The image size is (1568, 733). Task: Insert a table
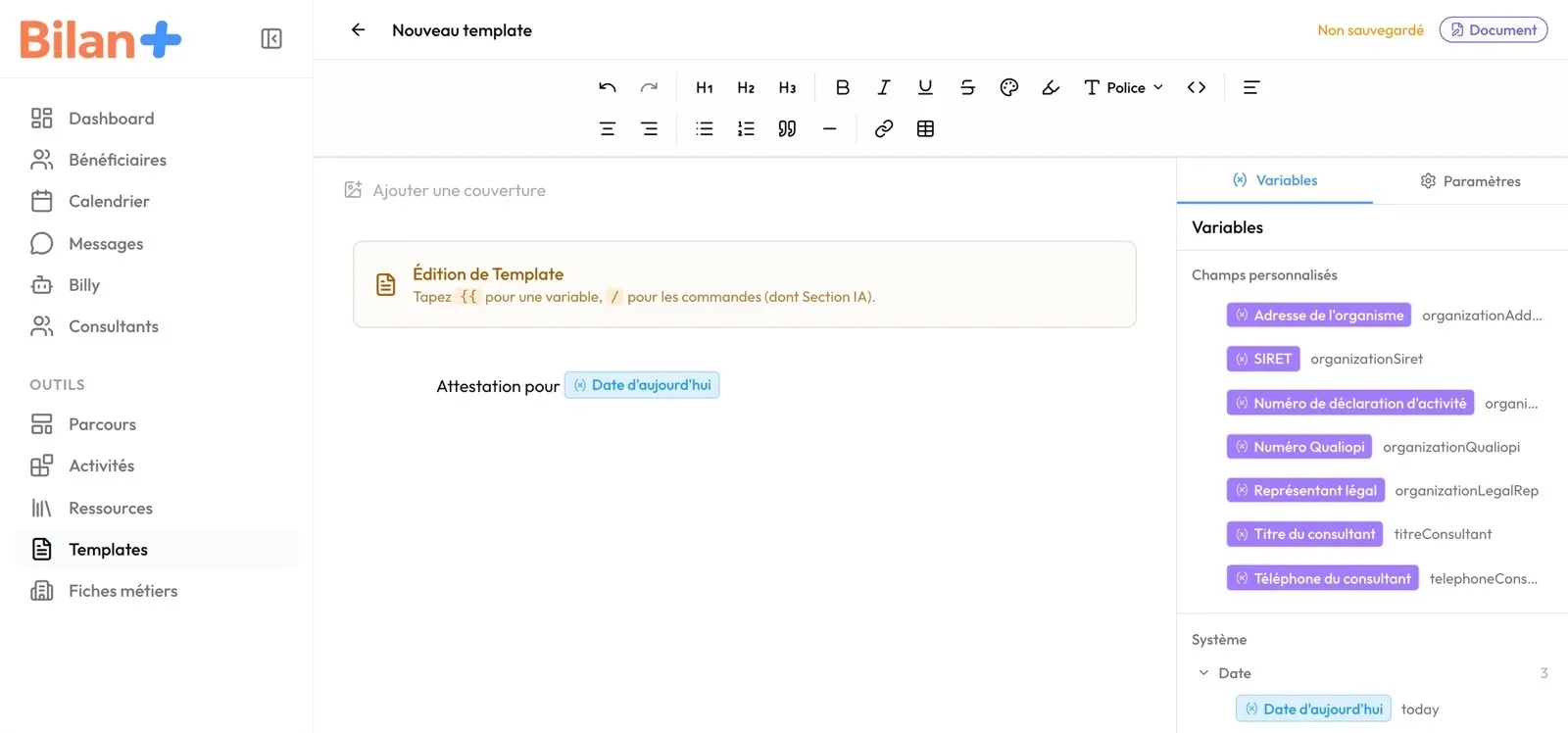coord(925,128)
